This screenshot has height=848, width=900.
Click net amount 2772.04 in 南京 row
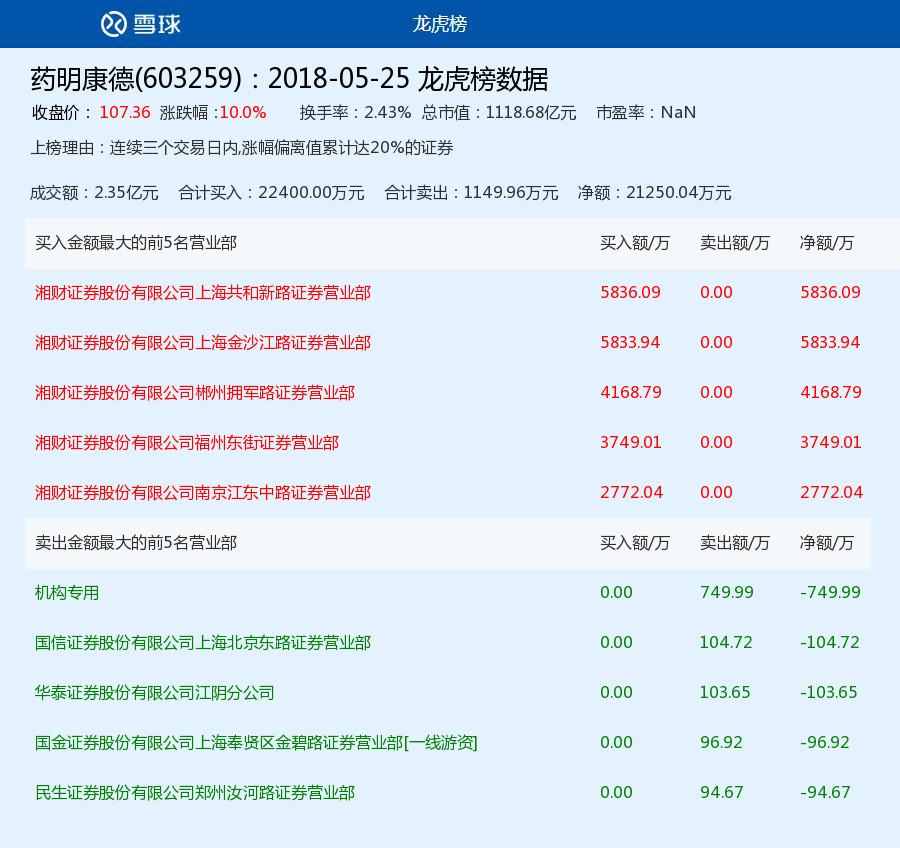click(x=832, y=492)
